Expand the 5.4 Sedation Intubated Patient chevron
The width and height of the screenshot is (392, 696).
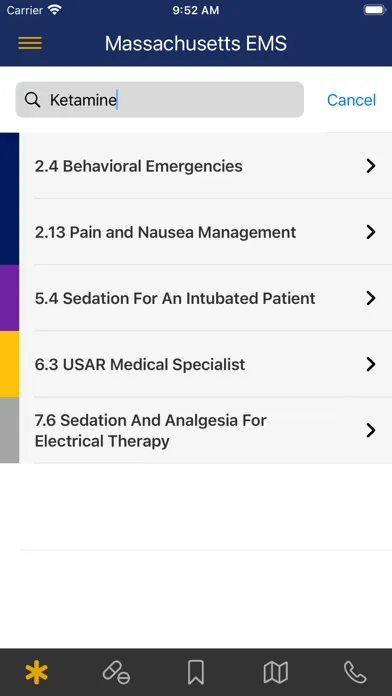[371, 298]
